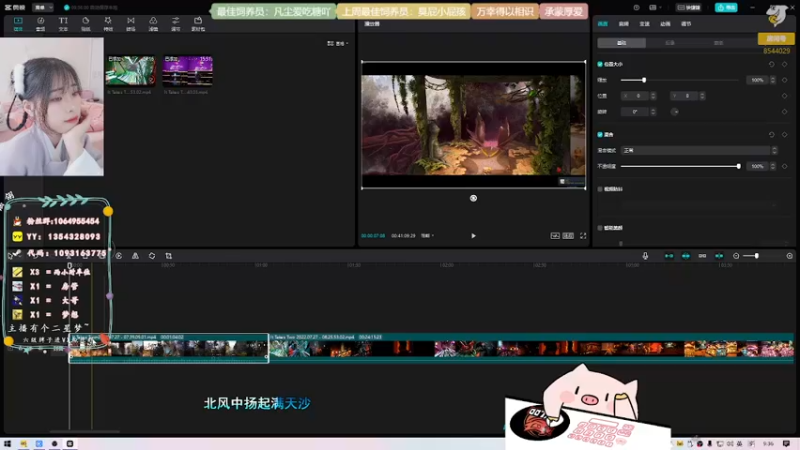This screenshot has height=450, width=800.
Task: Click the fullscreen preview icon
Action: 583,236
